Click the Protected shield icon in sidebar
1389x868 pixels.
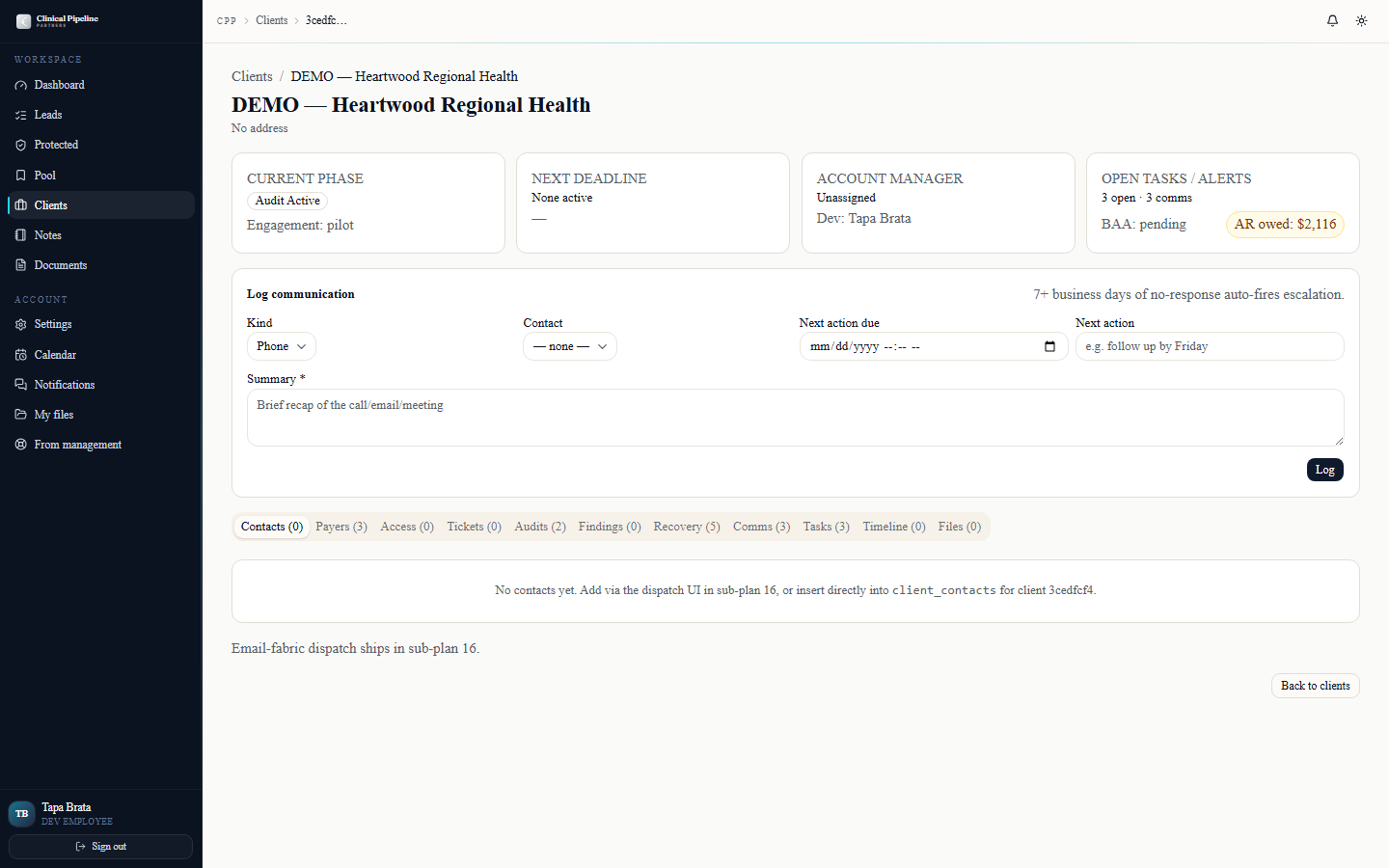[x=21, y=145]
